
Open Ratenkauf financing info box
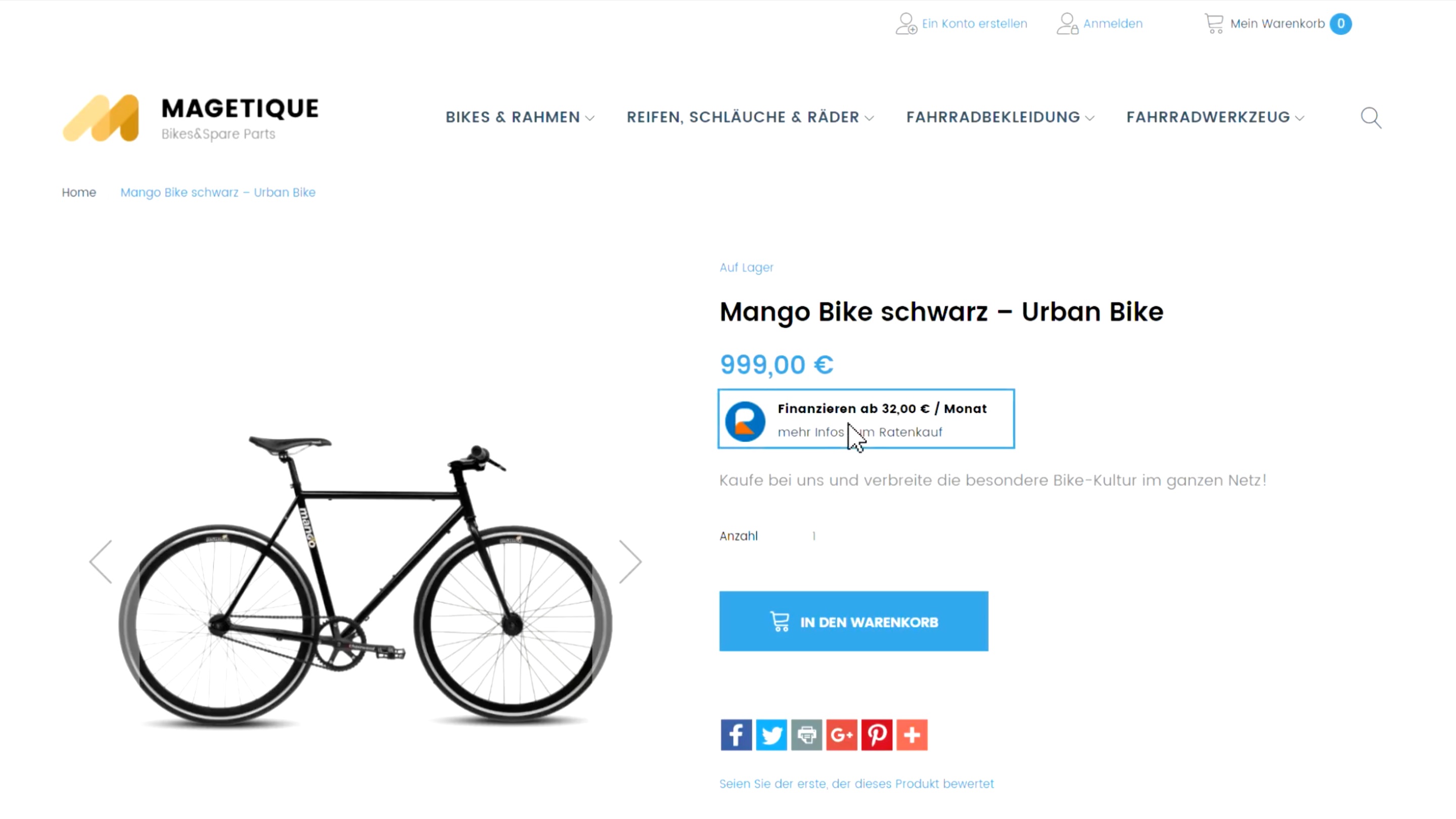pyautogui.click(x=866, y=419)
